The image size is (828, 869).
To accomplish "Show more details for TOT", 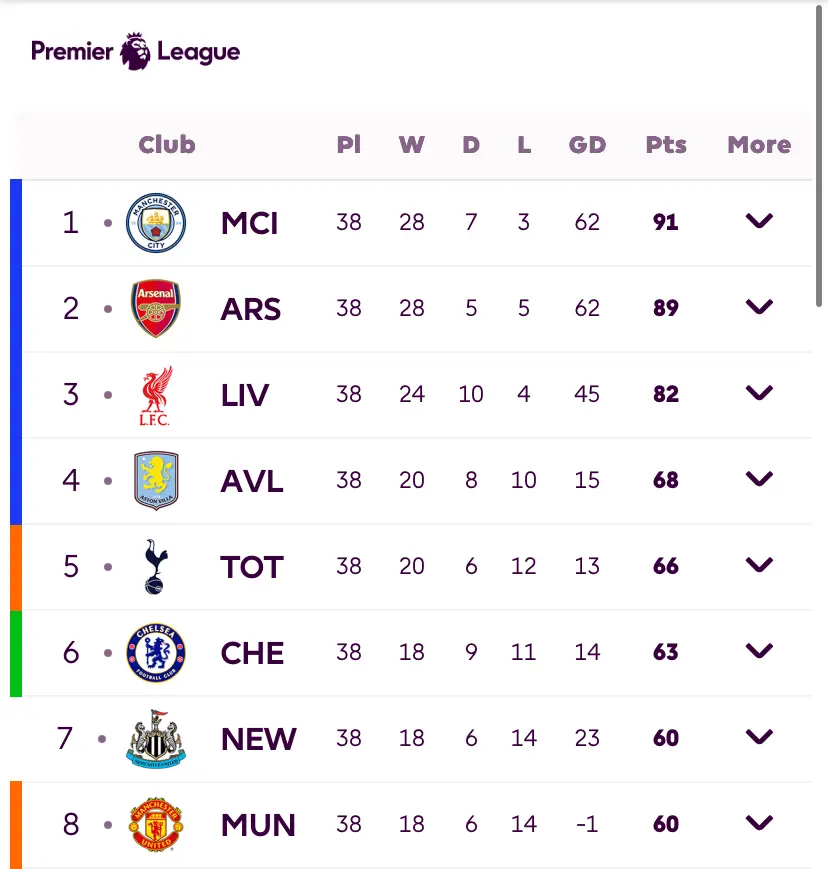I will click(x=759, y=564).
